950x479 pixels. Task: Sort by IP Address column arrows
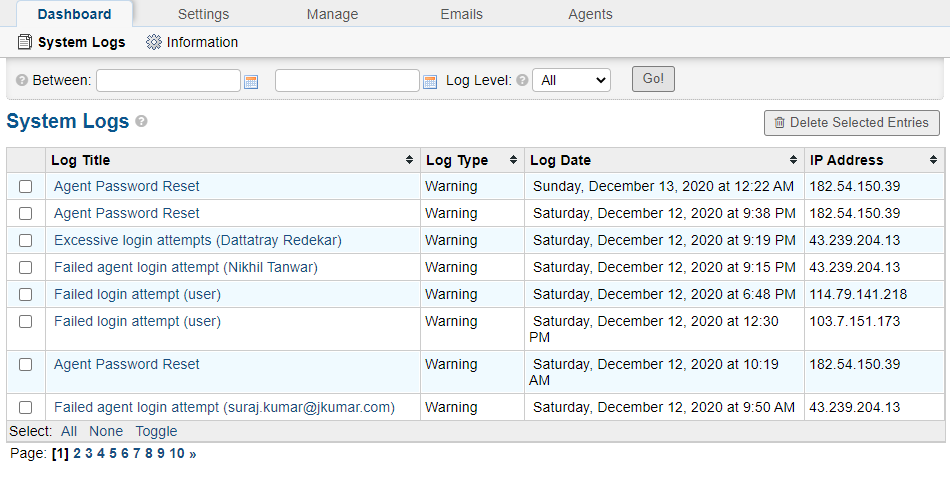933,160
